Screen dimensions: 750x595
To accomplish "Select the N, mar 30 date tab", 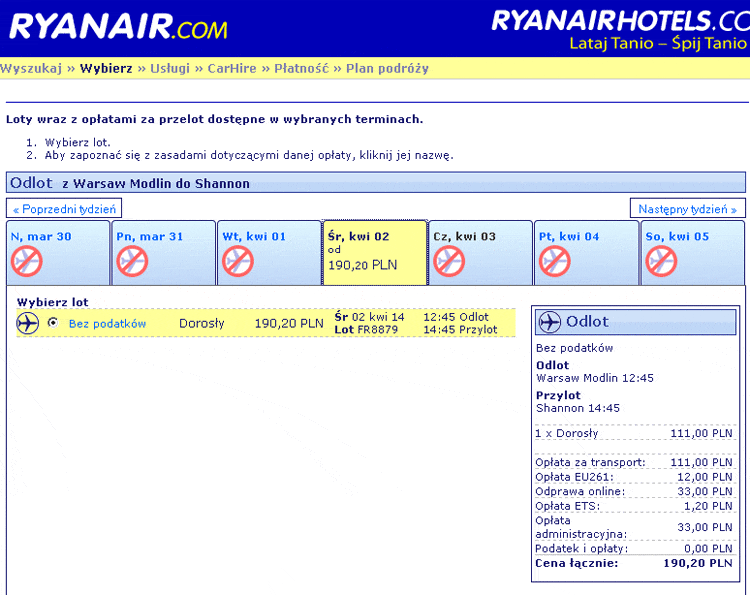I will pos(58,253).
